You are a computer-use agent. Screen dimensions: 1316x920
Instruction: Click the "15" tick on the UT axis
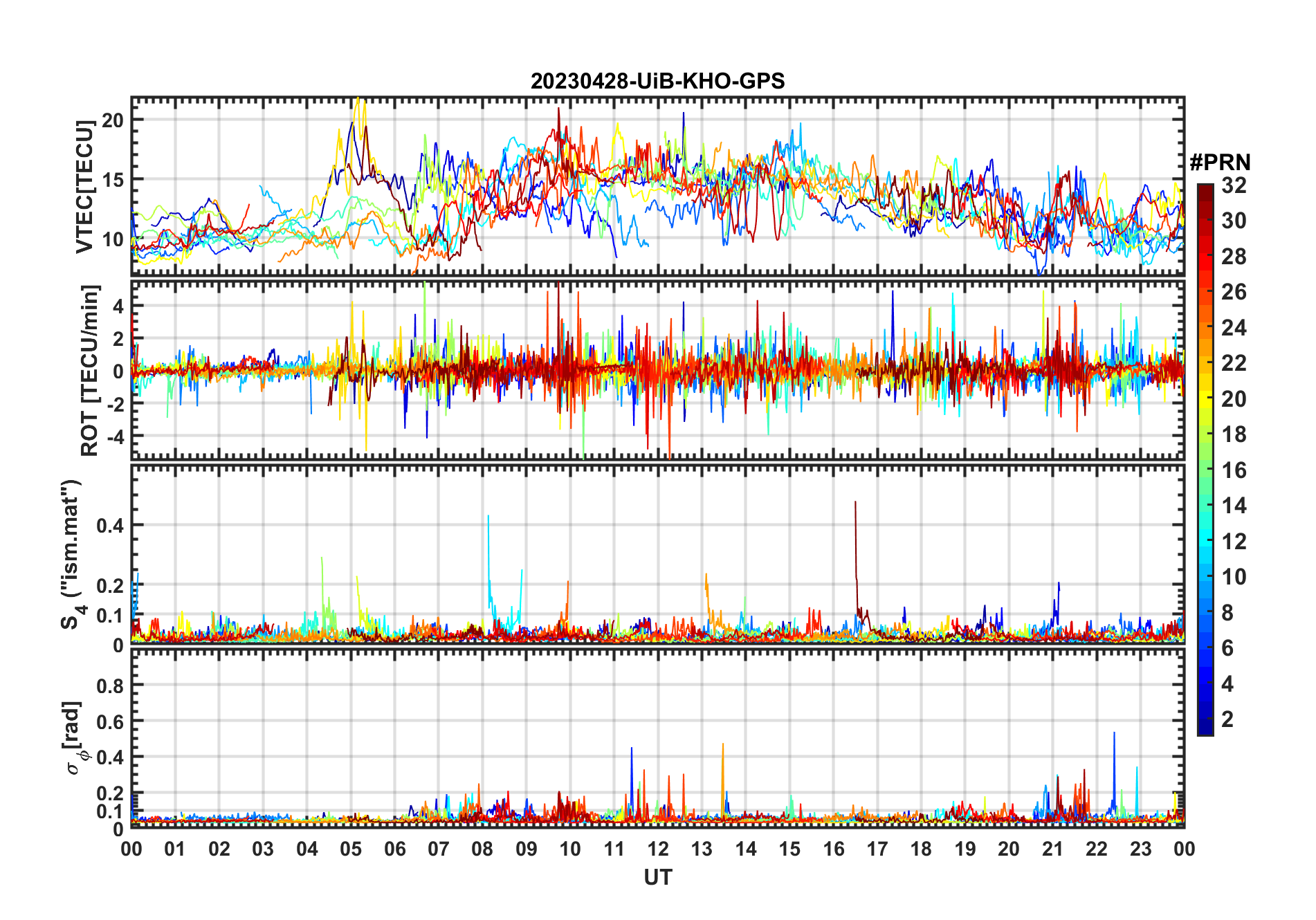[x=789, y=849]
